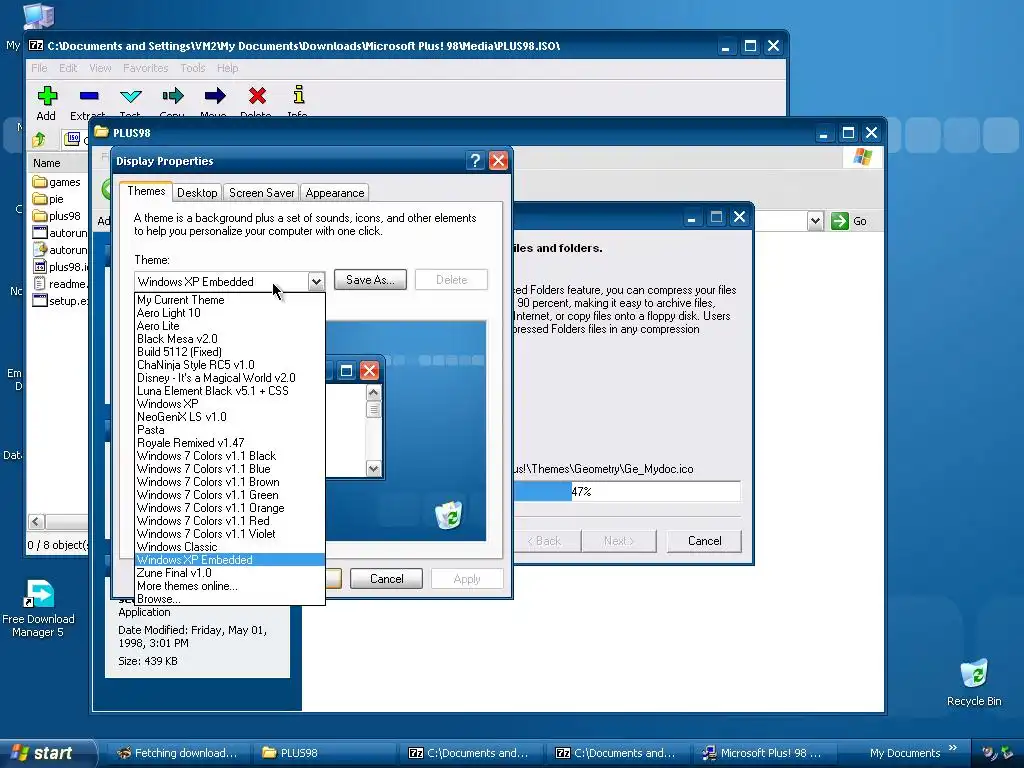Select the setup file in 7-Zip list
This screenshot has height=768, width=1024.
[59, 300]
